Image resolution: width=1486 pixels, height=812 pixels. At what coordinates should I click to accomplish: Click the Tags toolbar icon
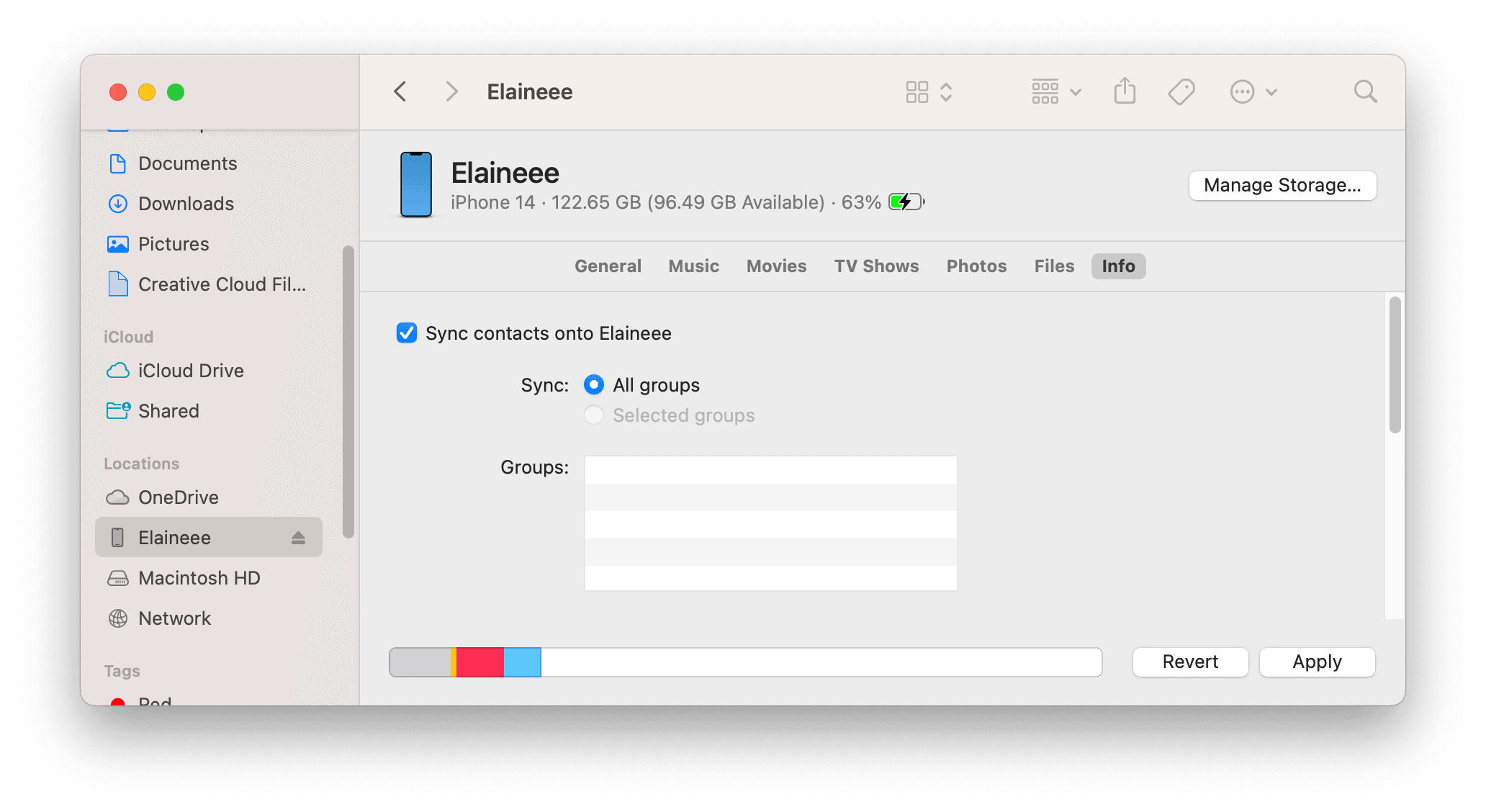click(1181, 91)
